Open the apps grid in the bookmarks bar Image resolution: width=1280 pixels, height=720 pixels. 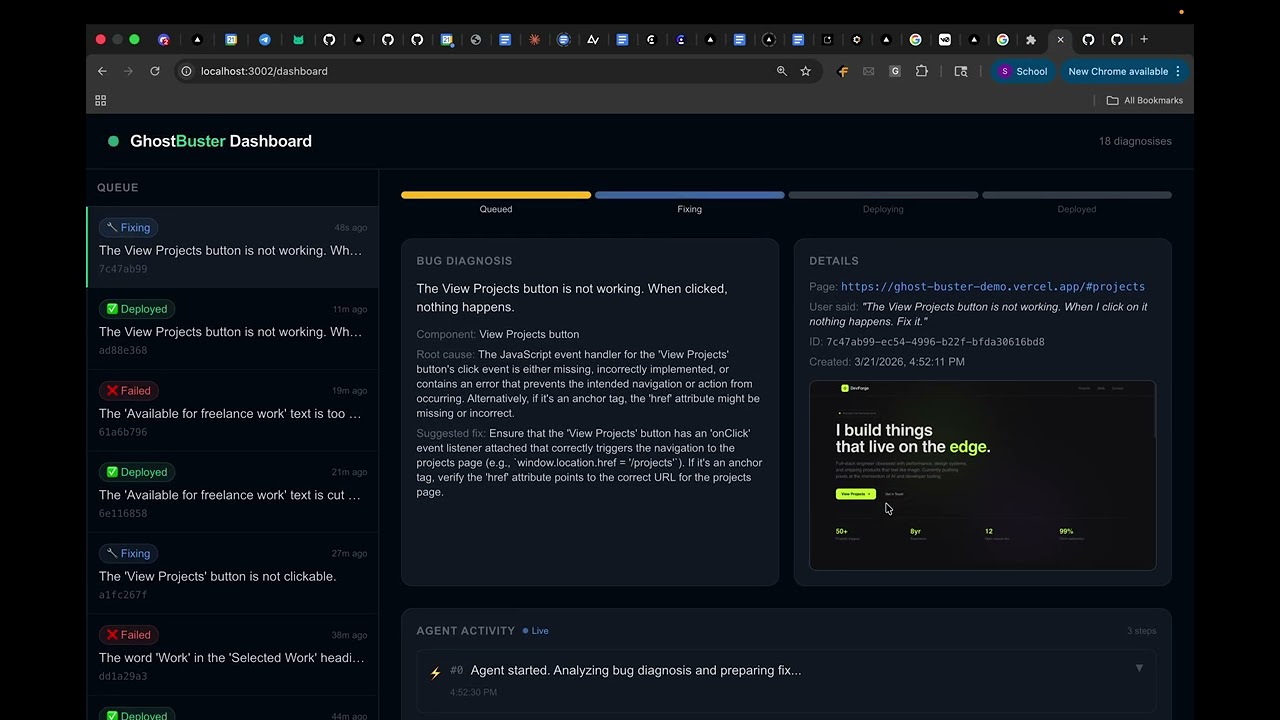pos(100,100)
